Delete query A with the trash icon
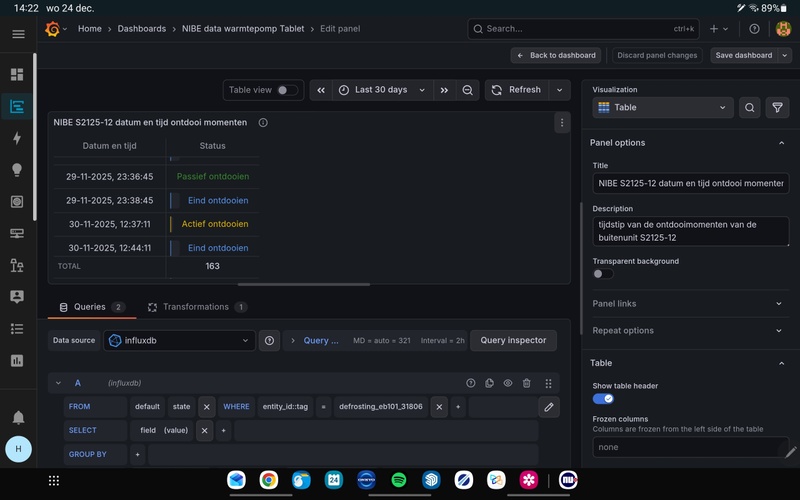Screen dimensions: 800x500 click(527, 383)
